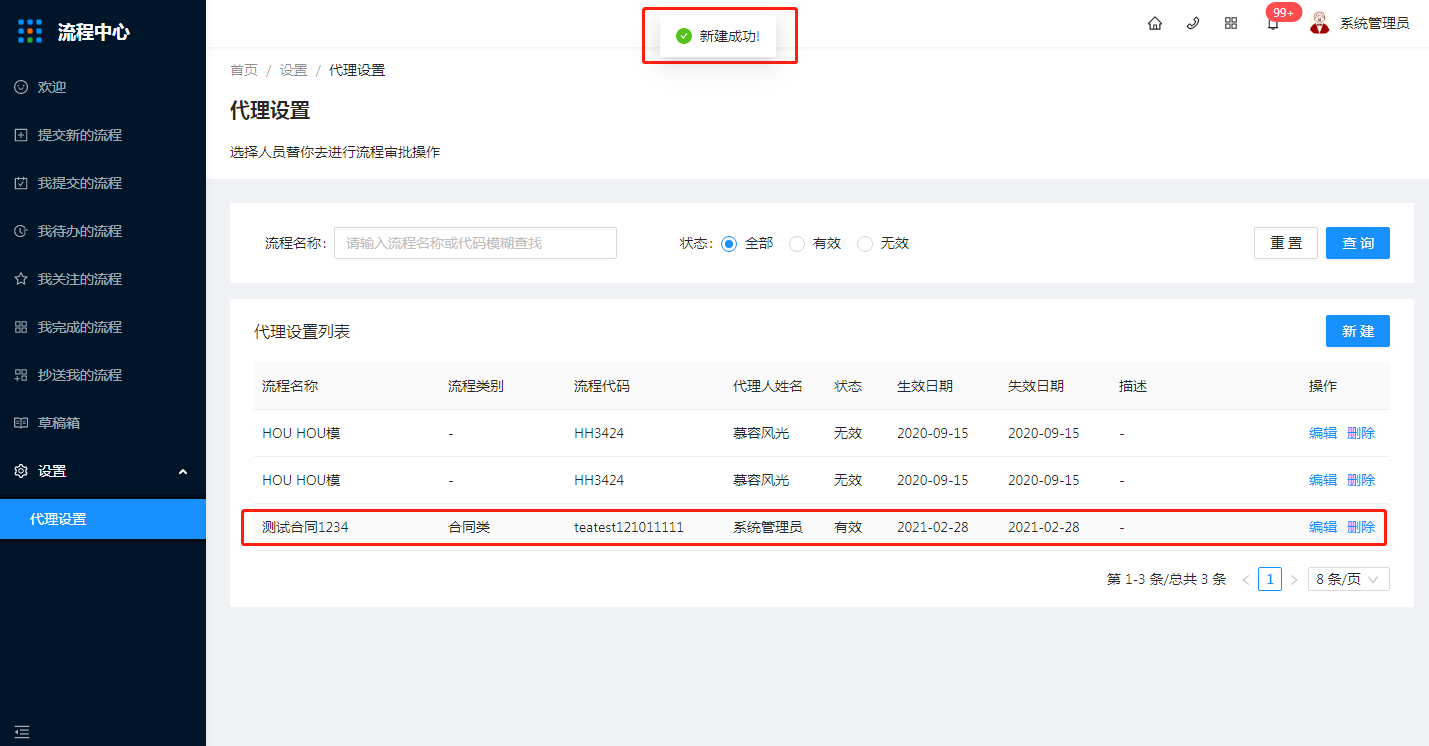This screenshot has width=1429, height=746.
Task: Select the 无效 status radio
Action: click(865, 243)
